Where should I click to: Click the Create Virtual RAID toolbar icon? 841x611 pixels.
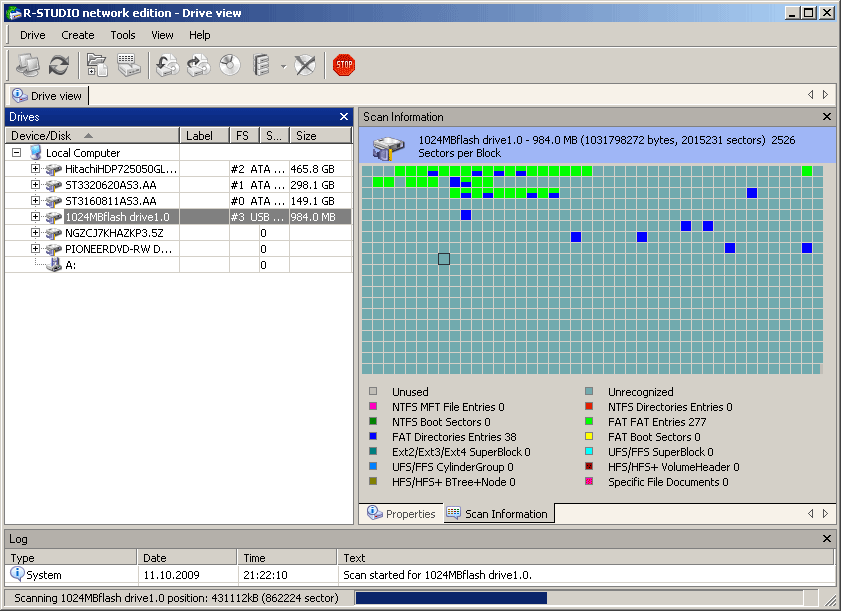click(261, 65)
